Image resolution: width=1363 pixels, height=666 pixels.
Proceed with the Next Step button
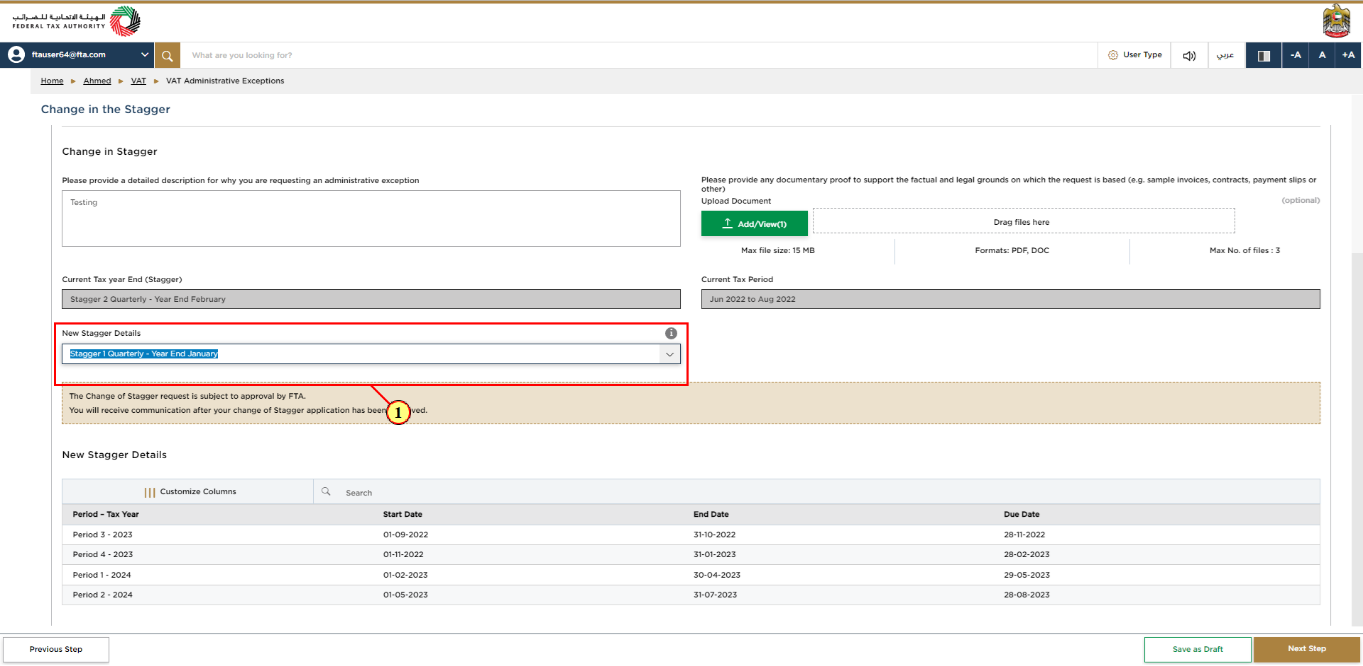pyautogui.click(x=1307, y=649)
